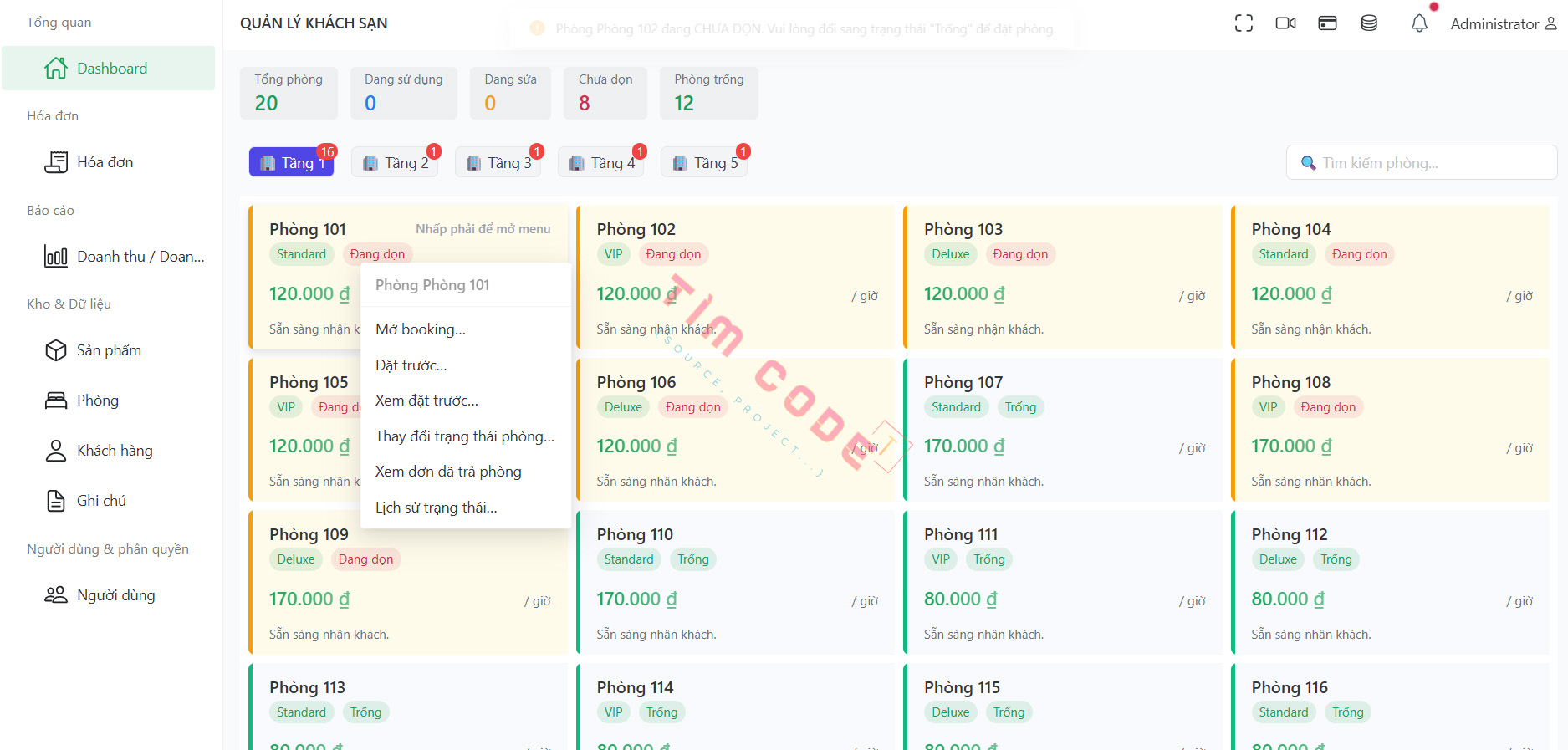Click the Deluxe badge on Phòng 103
Viewport: 1568px width, 750px height.
click(951, 254)
